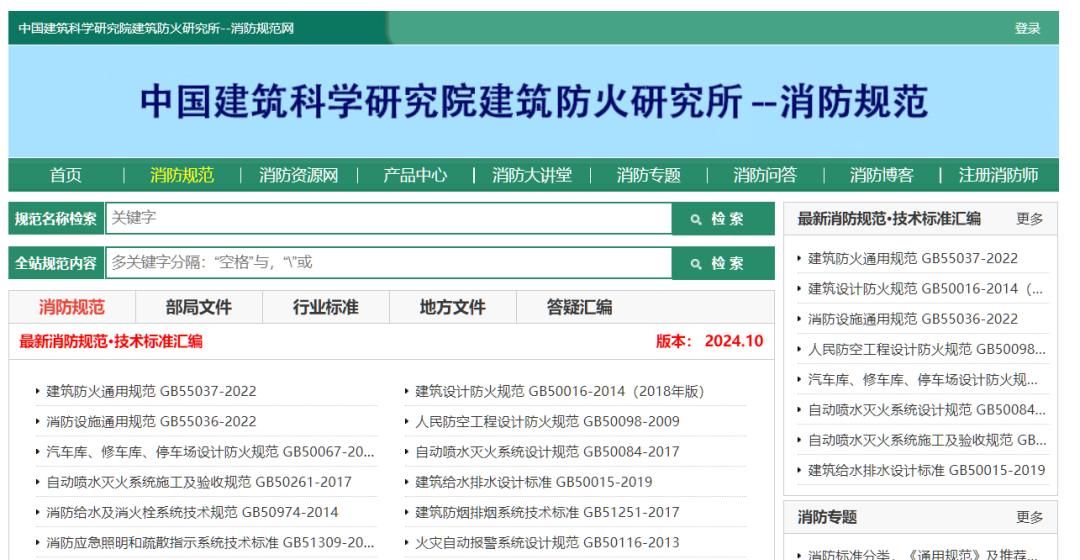Image resolution: width=1080 pixels, height=560 pixels.
Task: Switch to the 地方文件 tab
Action: 453,307
